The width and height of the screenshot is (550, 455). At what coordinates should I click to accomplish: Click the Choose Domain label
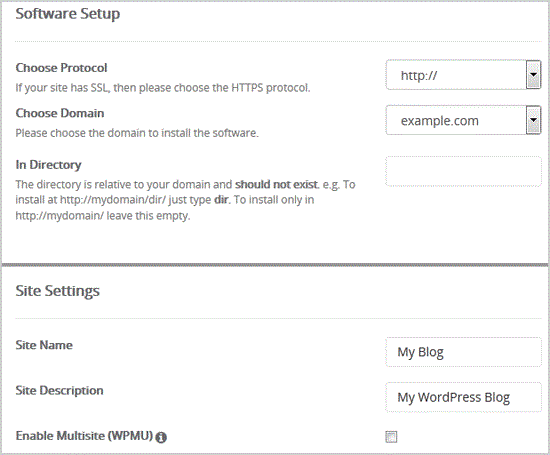click(x=60, y=113)
